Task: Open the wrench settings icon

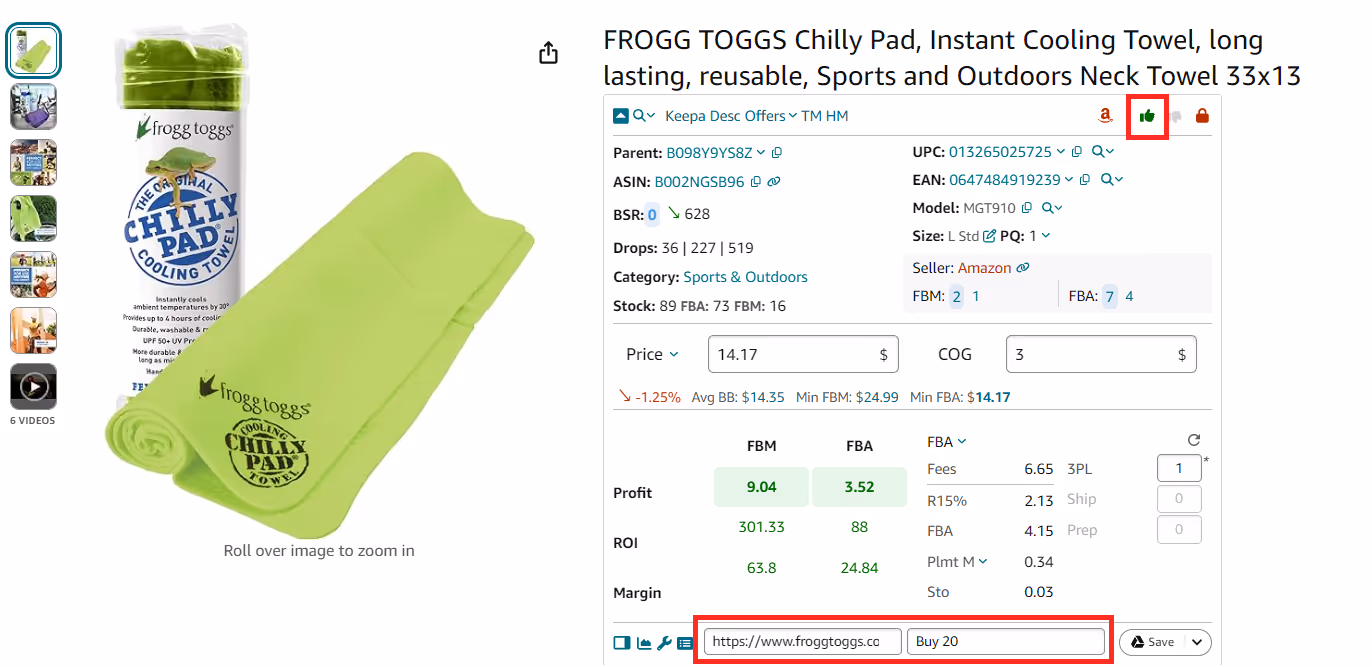Action: (x=664, y=643)
